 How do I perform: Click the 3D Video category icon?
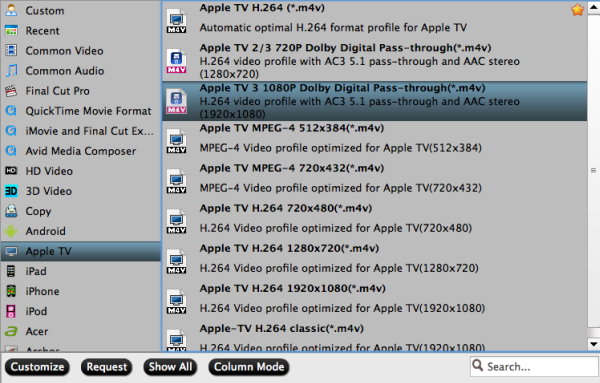[11, 191]
